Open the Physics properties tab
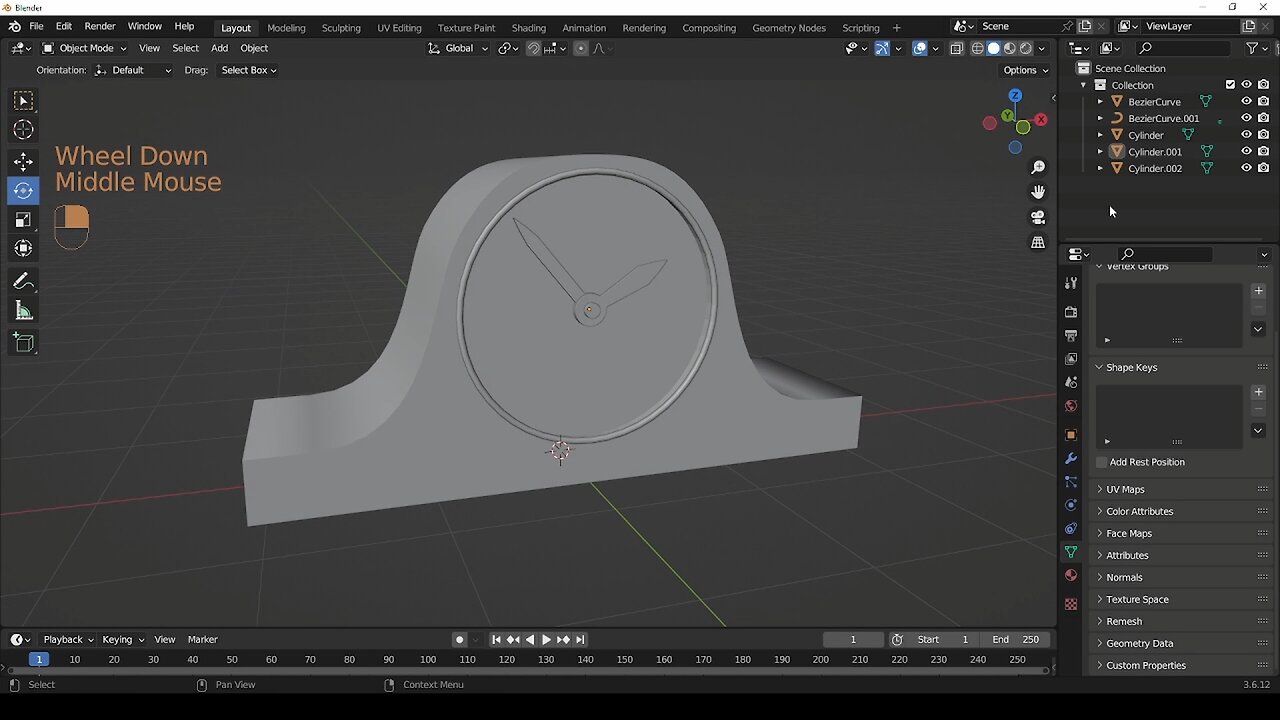Viewport: 1280px width, 720px height. (x=1071, y=505)
